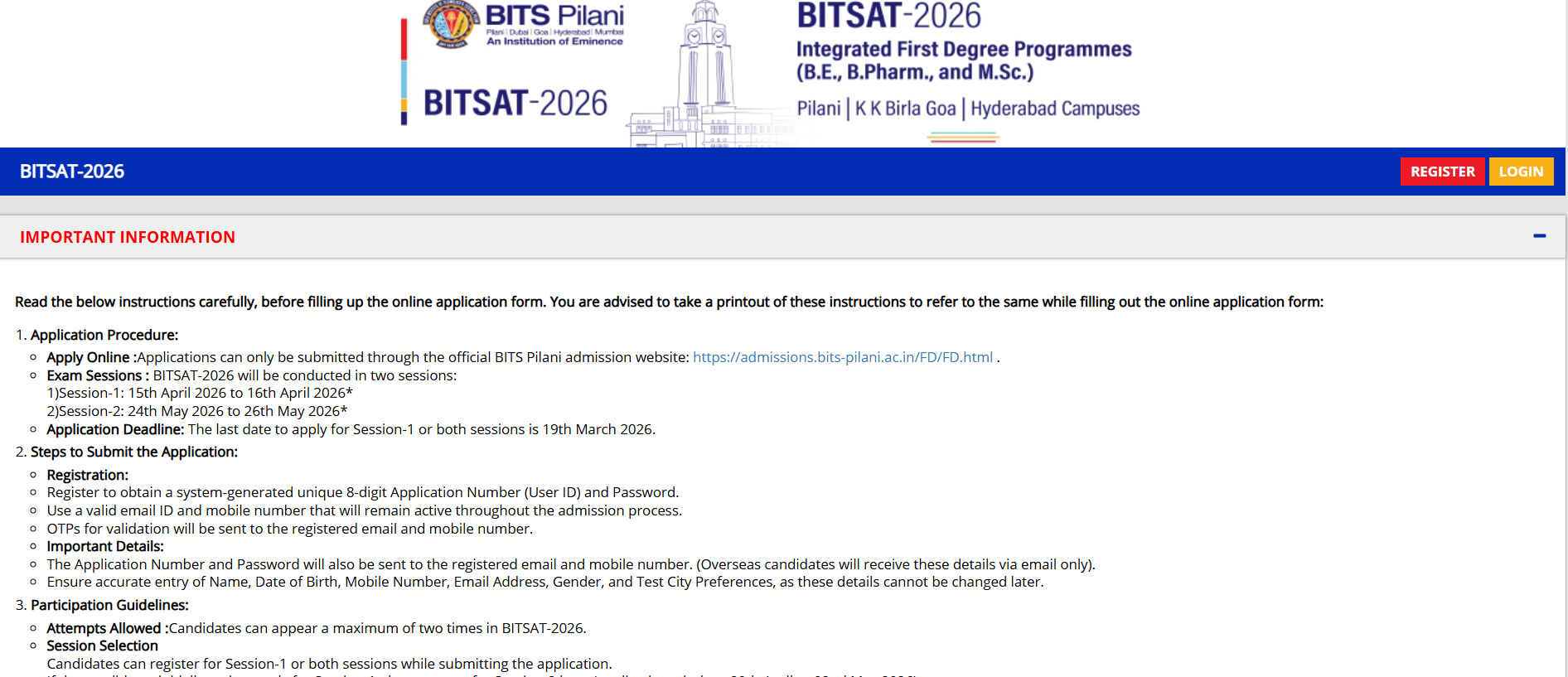Screen dimensions: 1568x677
Task: Click the red REGISTER button
Action: point(1441,172)
